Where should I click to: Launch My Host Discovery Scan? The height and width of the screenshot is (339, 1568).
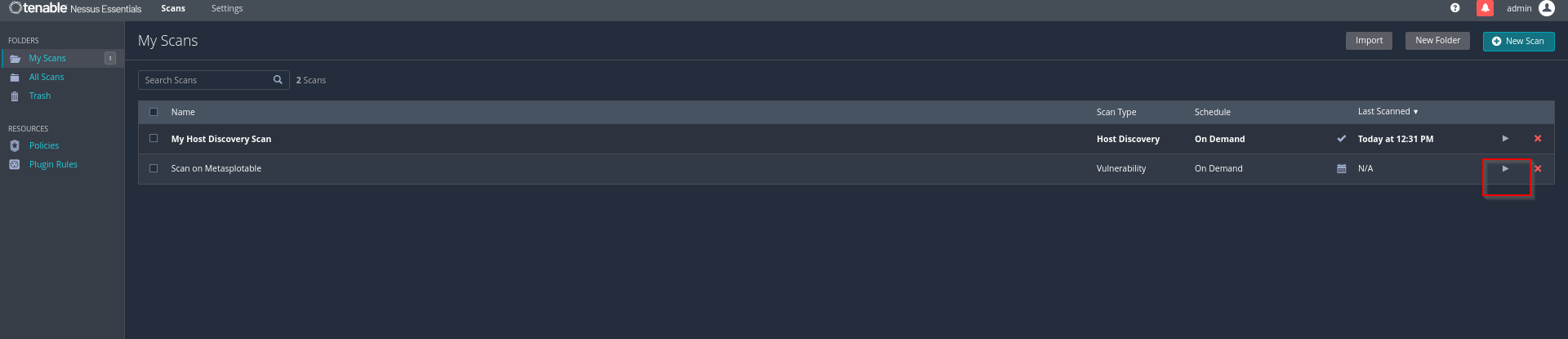pyautogui.click(x=1505, y=139)
